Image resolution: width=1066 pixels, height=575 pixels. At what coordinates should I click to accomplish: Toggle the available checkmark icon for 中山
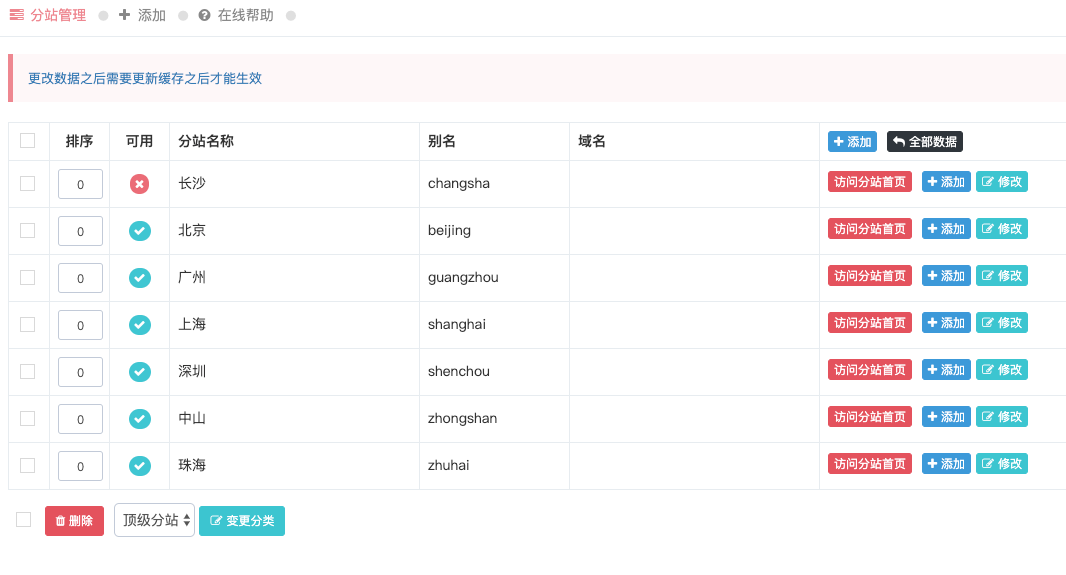(x=140, y=419)
